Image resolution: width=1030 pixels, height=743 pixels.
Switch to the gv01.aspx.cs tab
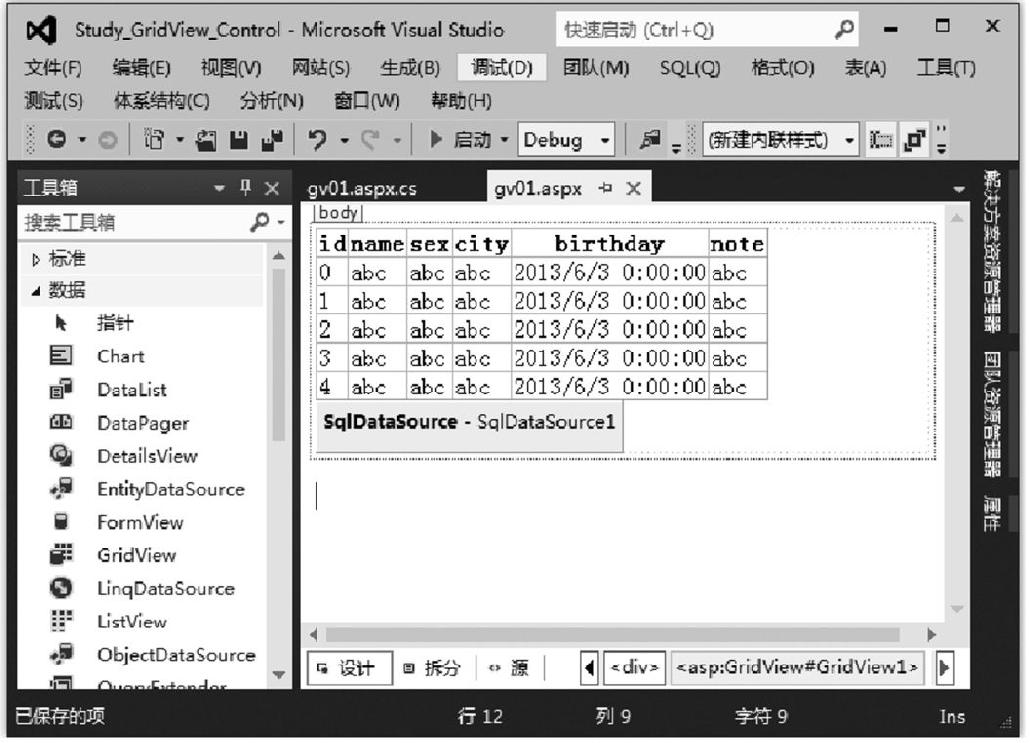(x=362, y=189)
